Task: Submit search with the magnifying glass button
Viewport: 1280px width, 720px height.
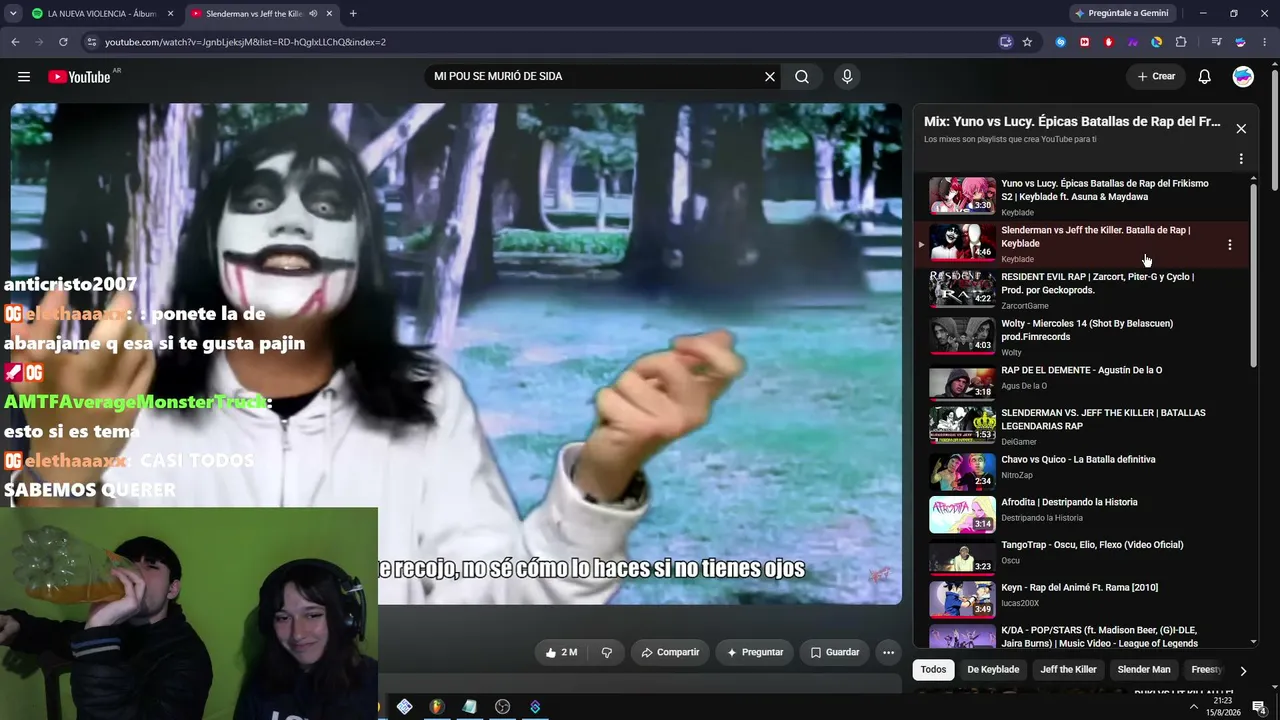Action: click(802, 77)
